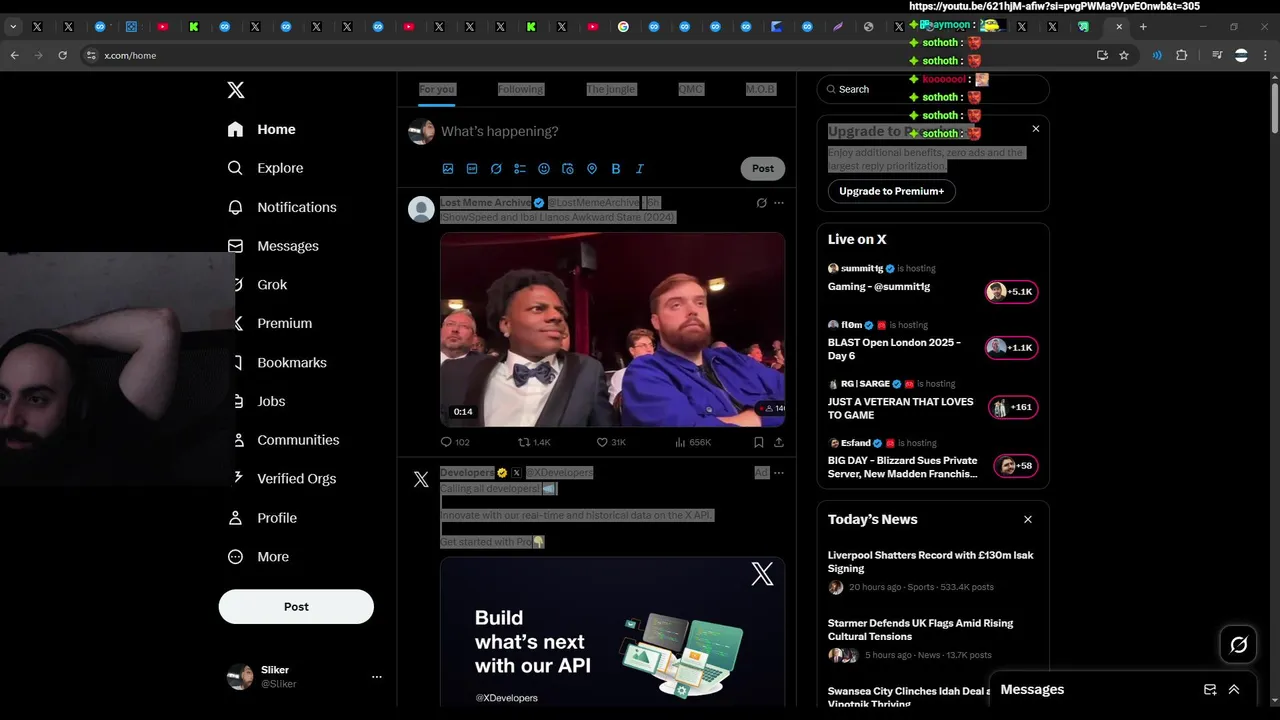View analytics showing 656K views

pyautogui.click(x=693, y=442)
